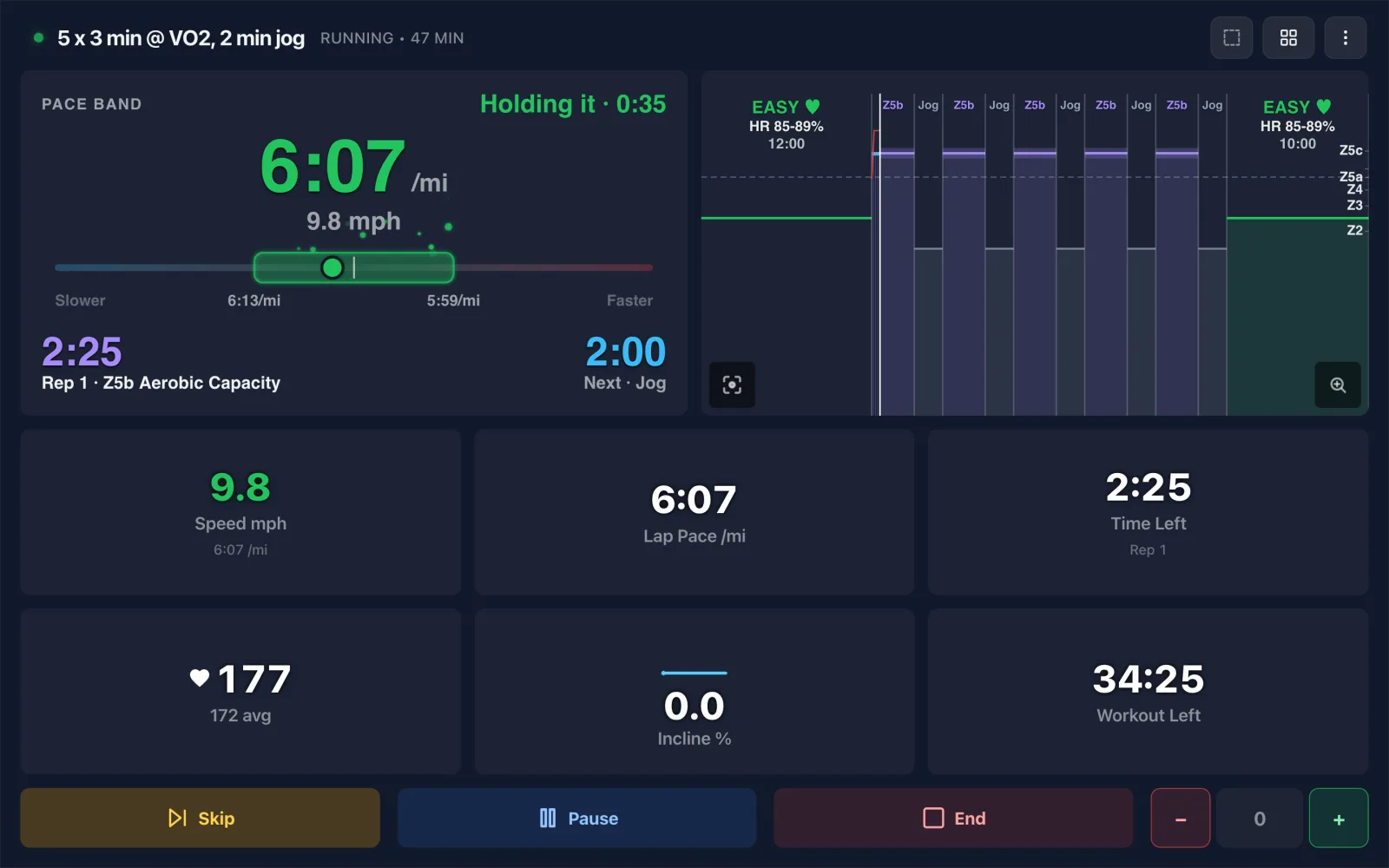Click the Z3 zone axis label

click(x=1354, y=205)
